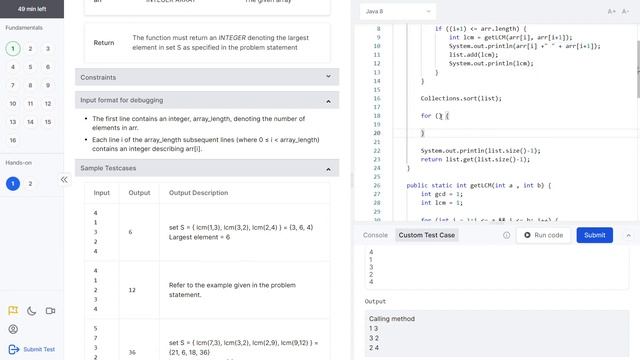Click the blue Submit button
The image size is (640, 360).
tap(595, 235)
